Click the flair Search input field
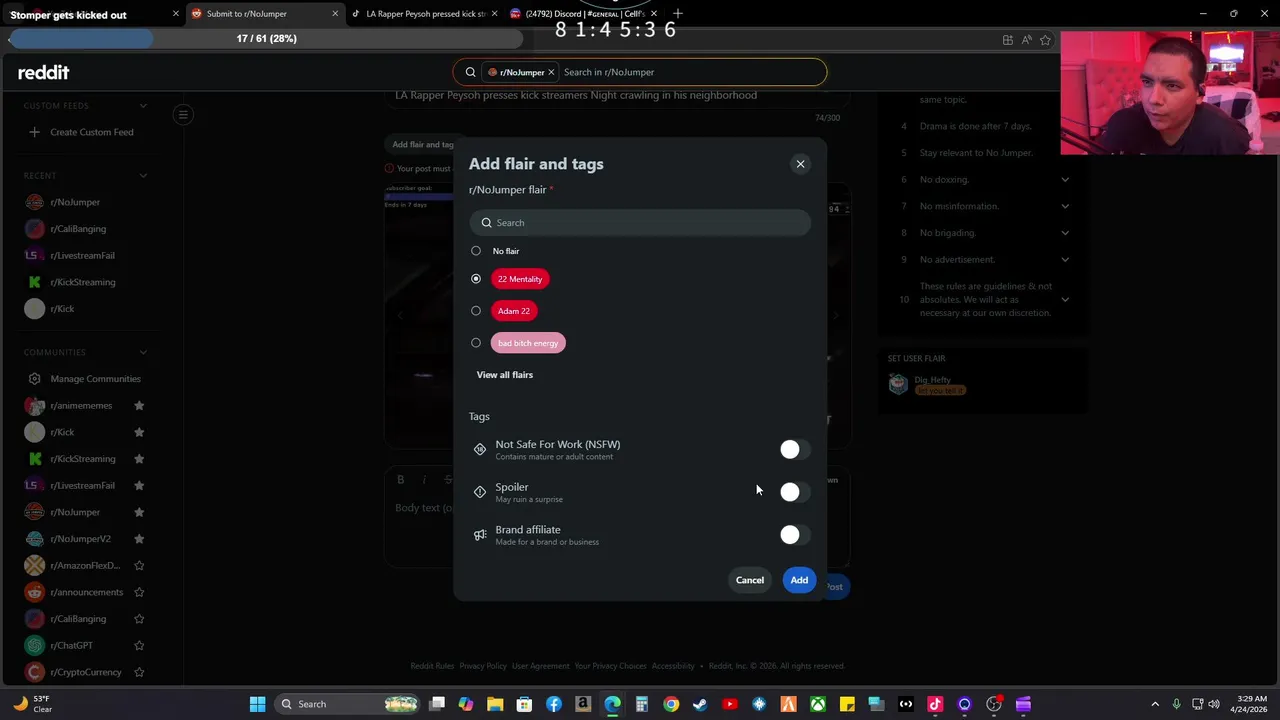This screenshot has height=720, width=1280. pos(640,223)
